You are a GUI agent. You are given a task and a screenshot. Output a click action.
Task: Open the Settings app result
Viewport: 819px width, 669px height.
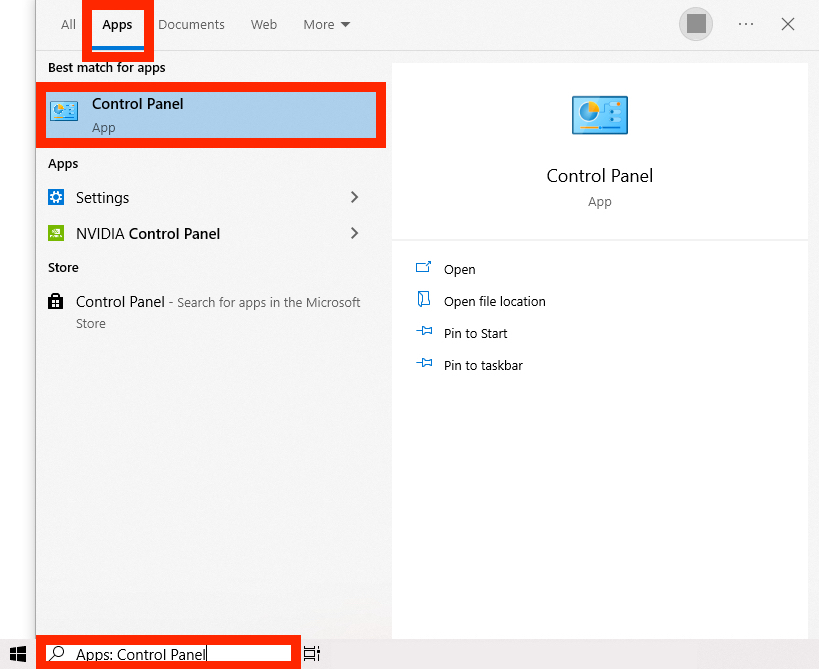click(206, 197)
